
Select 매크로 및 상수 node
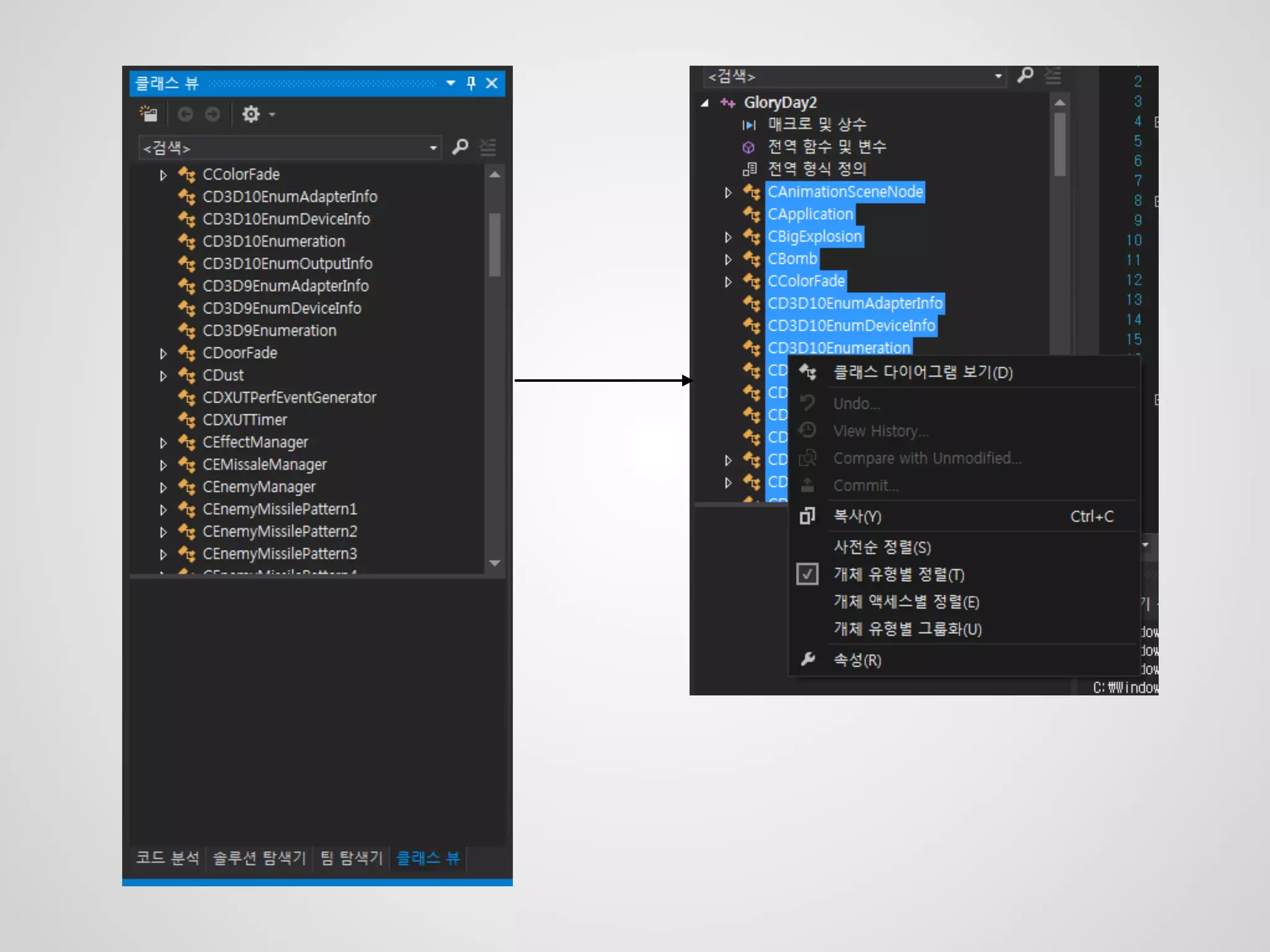click(817, 125)
